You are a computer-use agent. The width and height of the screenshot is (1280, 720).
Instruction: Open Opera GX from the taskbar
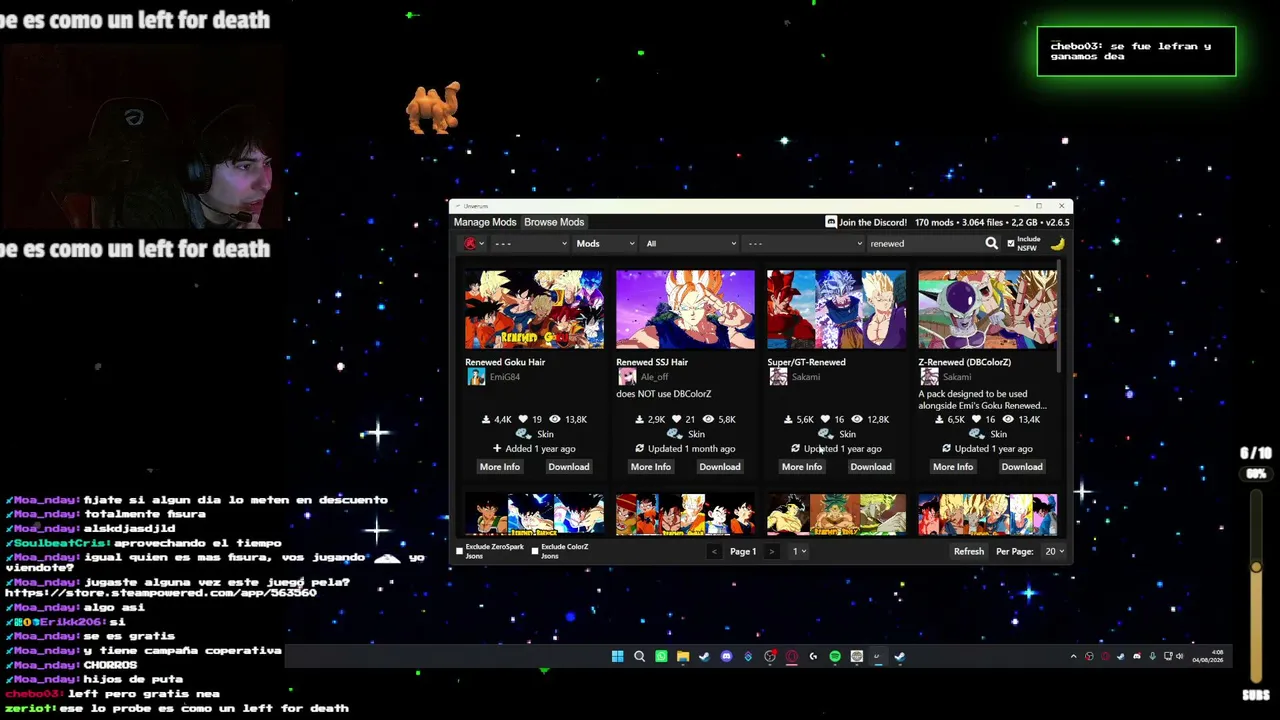[x=791, y=657]
